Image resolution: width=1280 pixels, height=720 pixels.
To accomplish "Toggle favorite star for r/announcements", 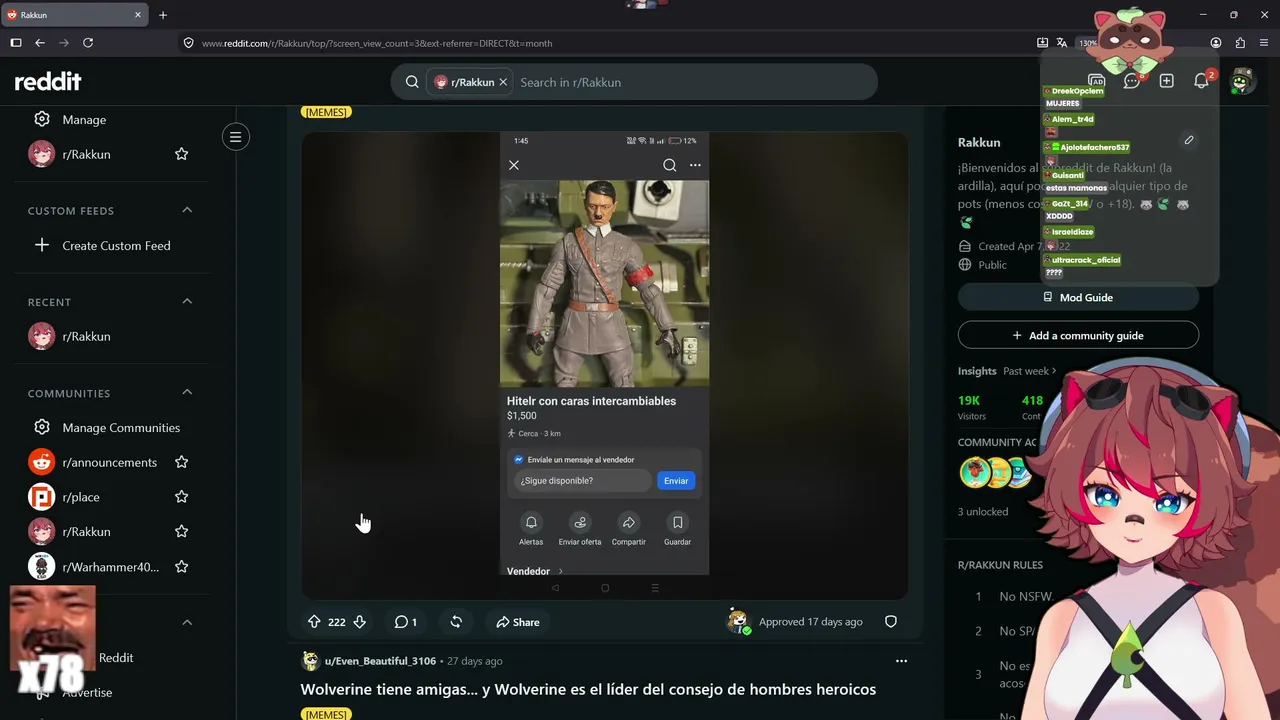I will 182,462.
